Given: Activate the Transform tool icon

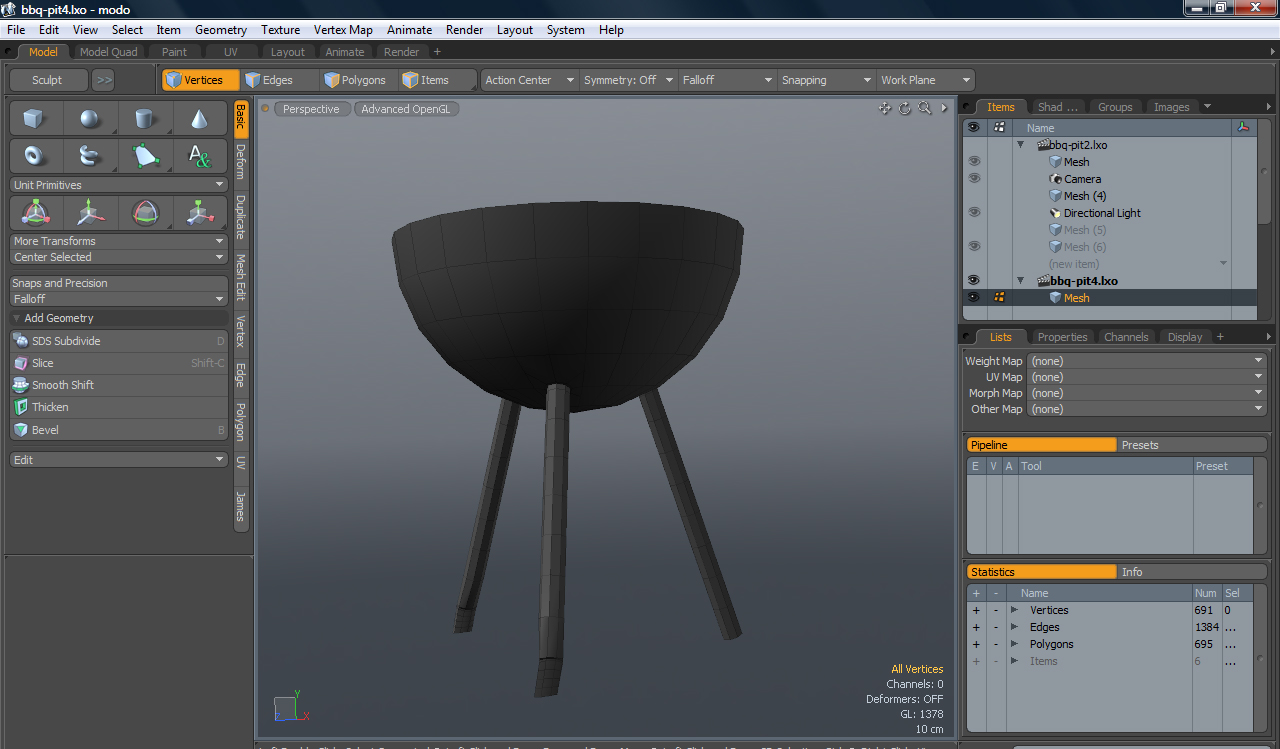Looking at the screenshot, I should (x=35, y=213).
